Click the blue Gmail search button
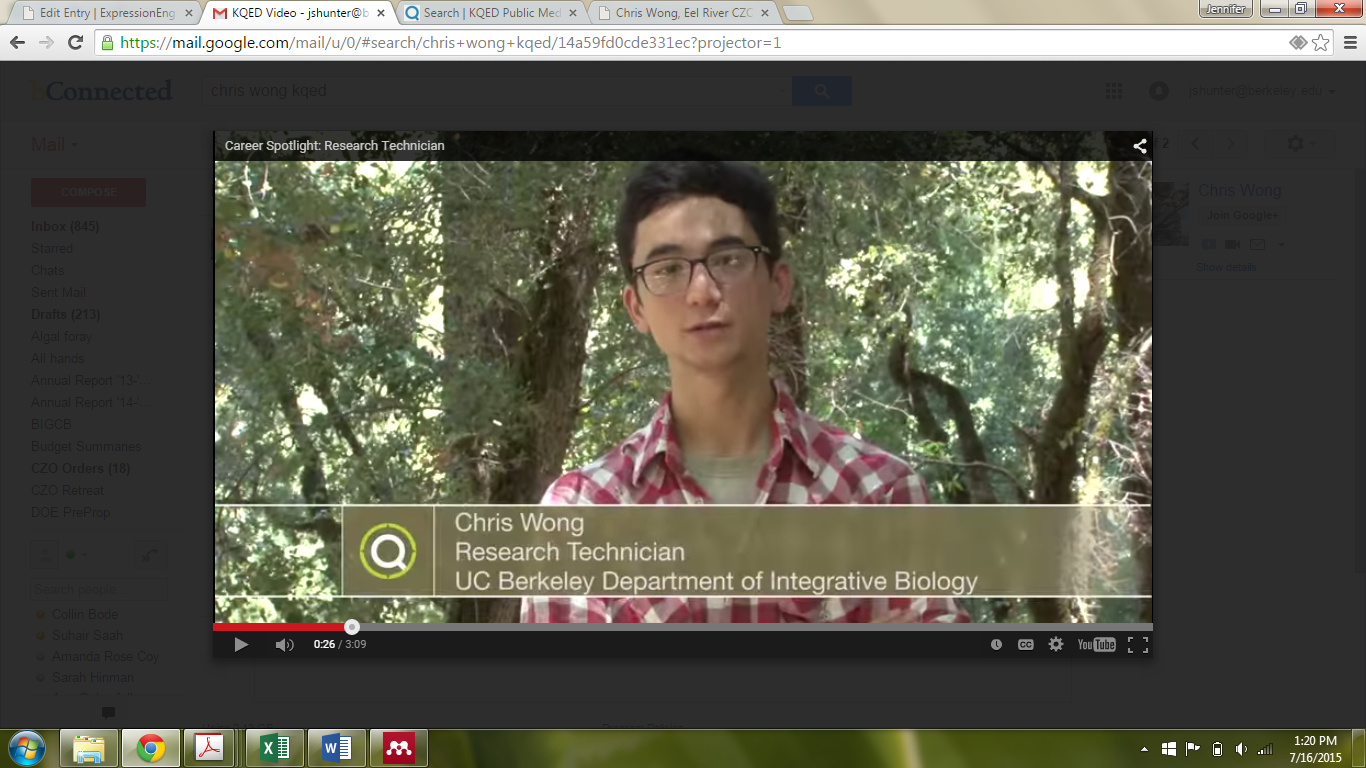This screenshot has height=768, width=1366. coord(822,91)
